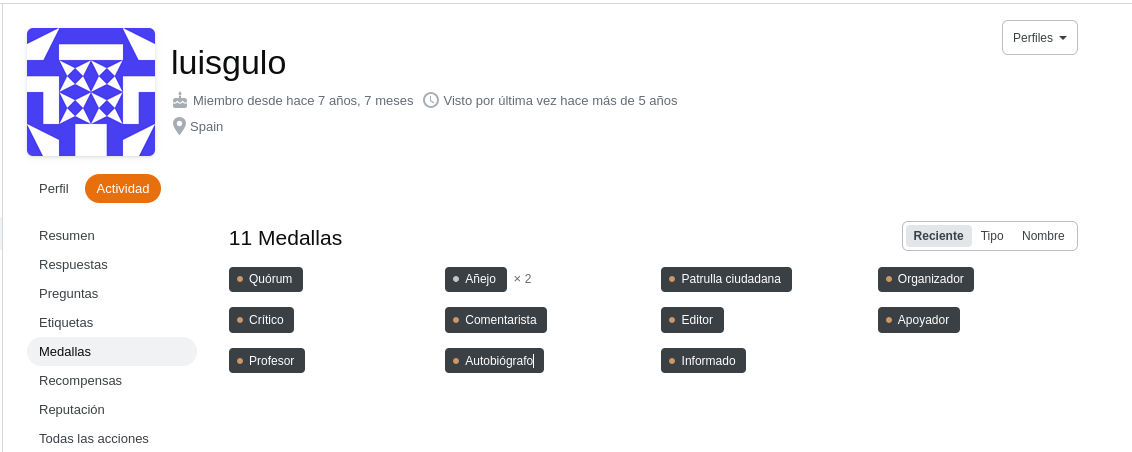Image resolution: width=1132 pixels, height=452 pixels.
Task: Sort medals by Reciente
Action: point(938,236)
